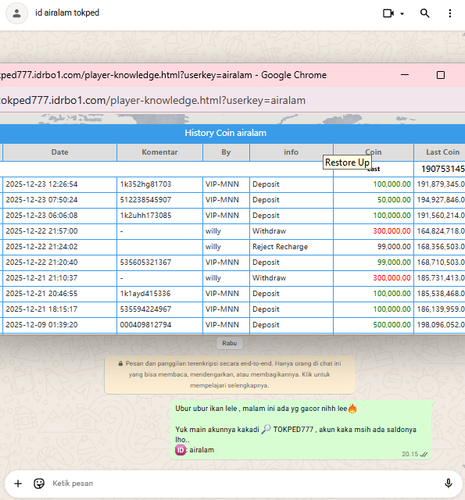Click the info column header
The height and width of the screenshot is (500, 465).
pos(291,152)
